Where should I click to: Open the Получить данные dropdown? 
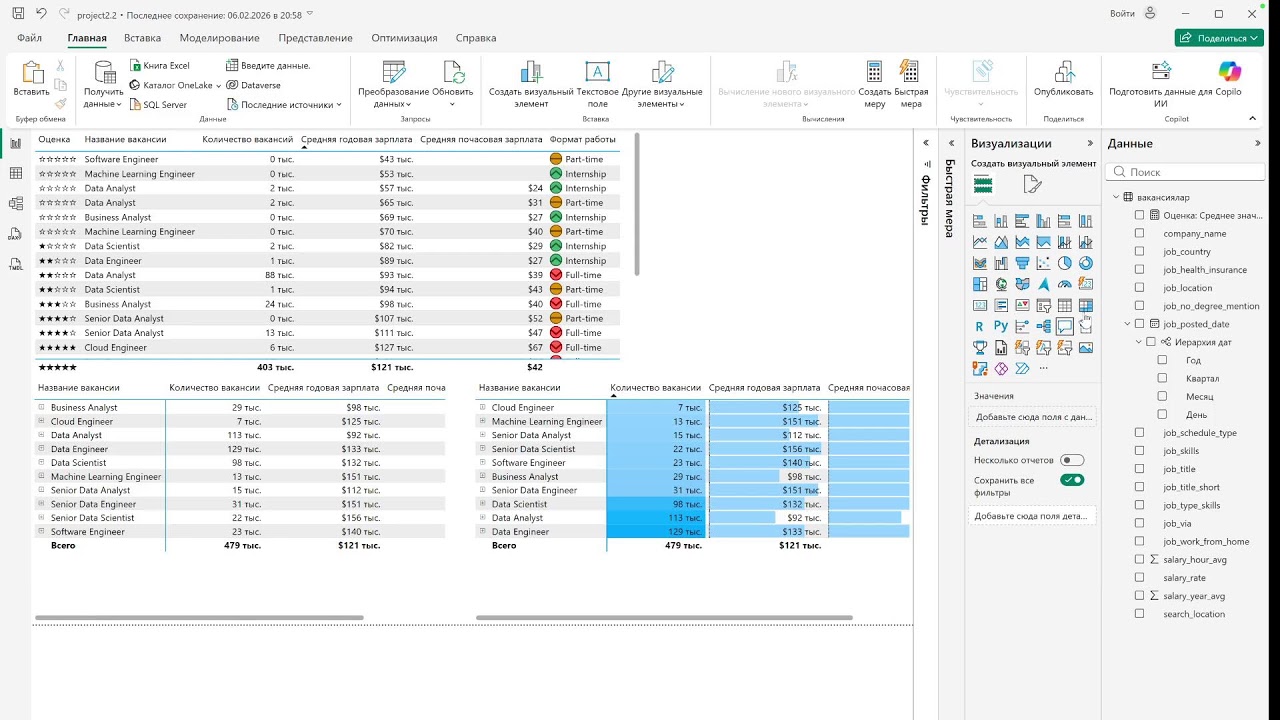[x=103, y=85]
